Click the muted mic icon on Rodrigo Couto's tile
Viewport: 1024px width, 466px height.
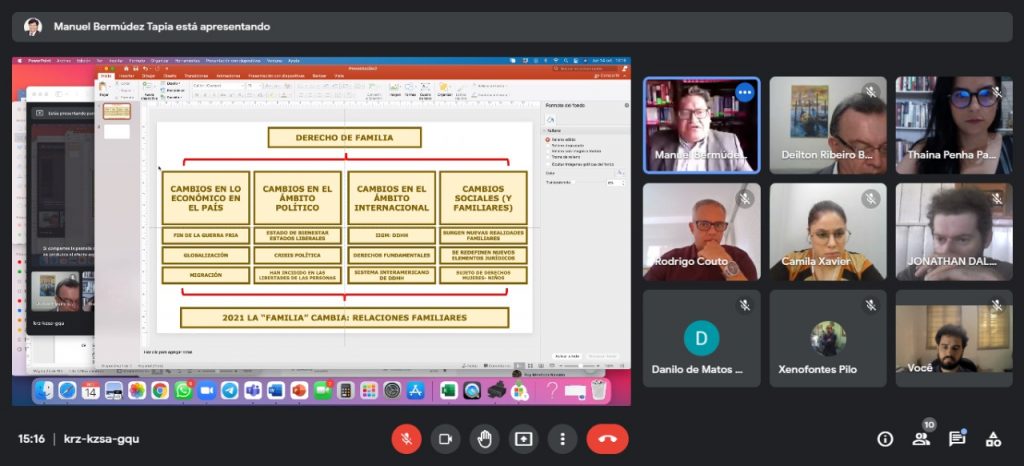(x=744, y=199)
